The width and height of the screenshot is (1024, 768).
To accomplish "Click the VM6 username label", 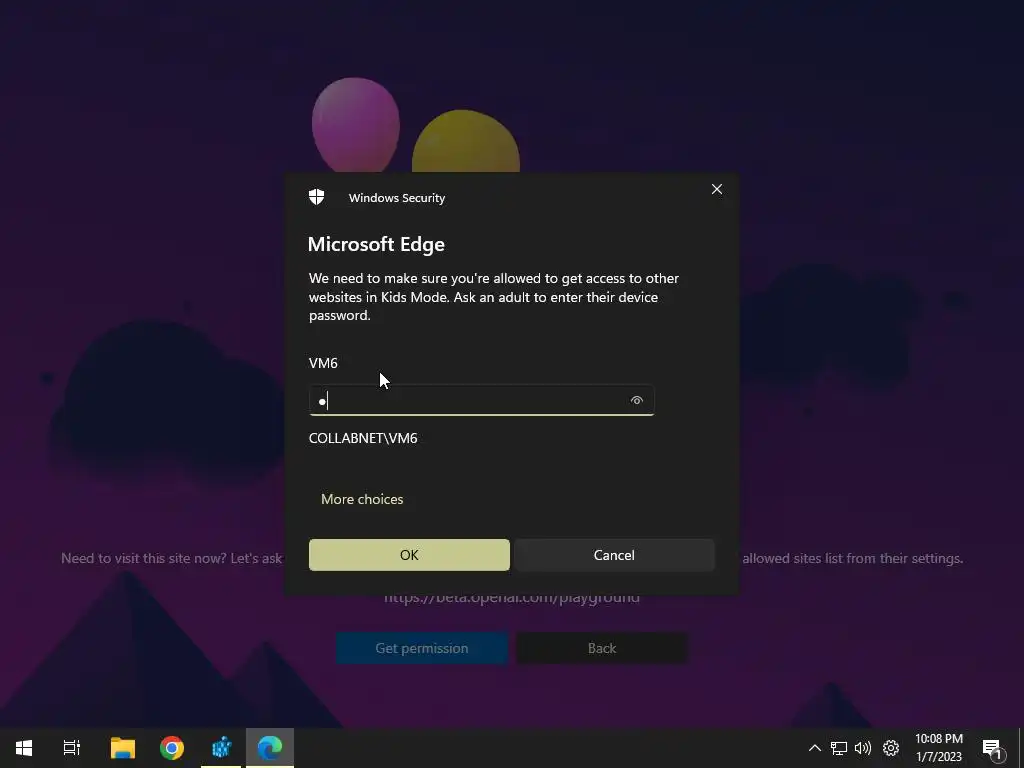I will tap(323, 363).
